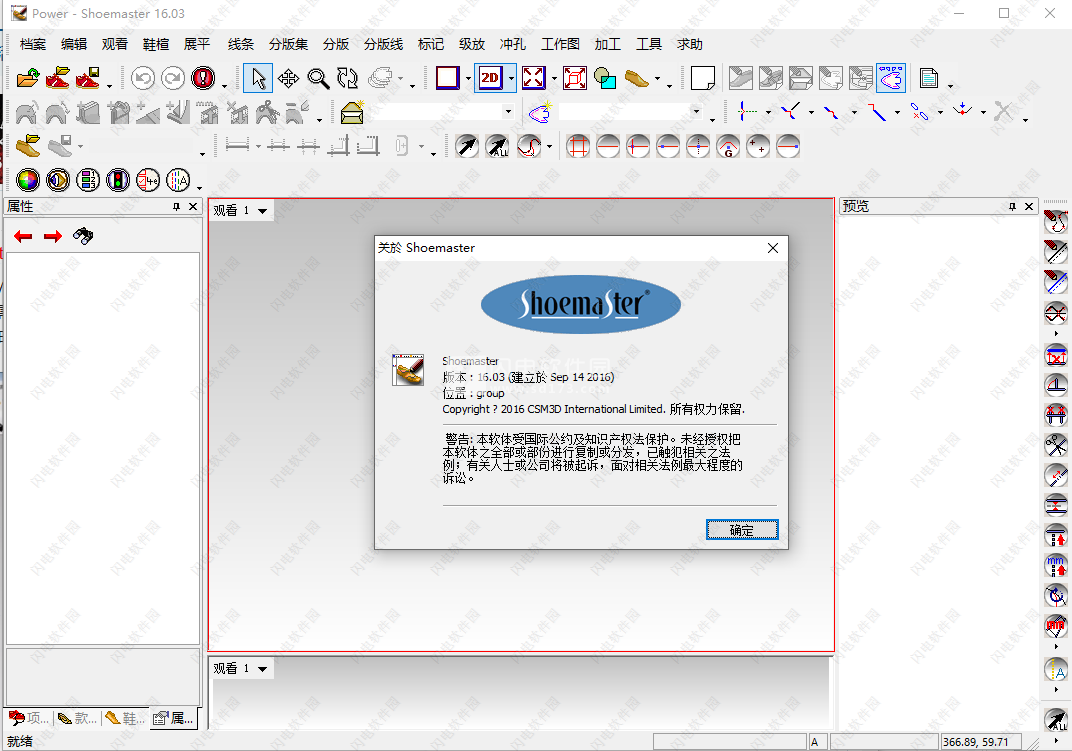1072x751 pixels.
Task: Click the fit-to-screen expand arrows icon
Action: [x=533, y=78]
